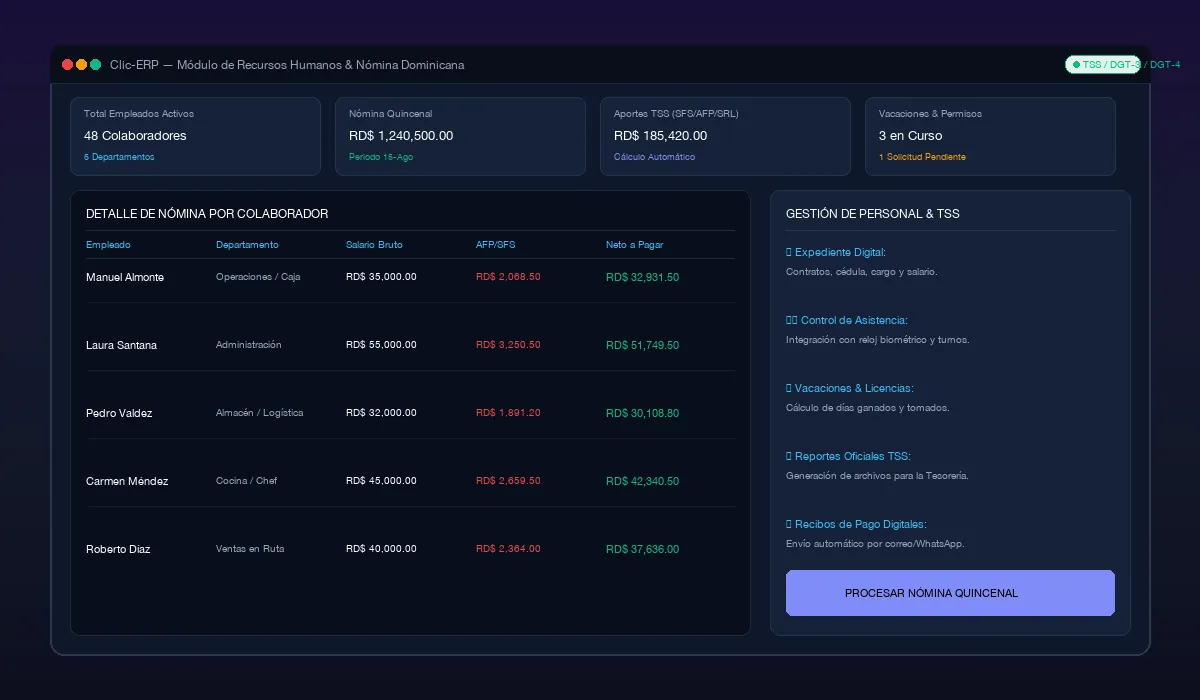Screen dimensions: 1200x700
Task: Click the gross salary RD$ 35,000.00
Action: pos(381,277)
